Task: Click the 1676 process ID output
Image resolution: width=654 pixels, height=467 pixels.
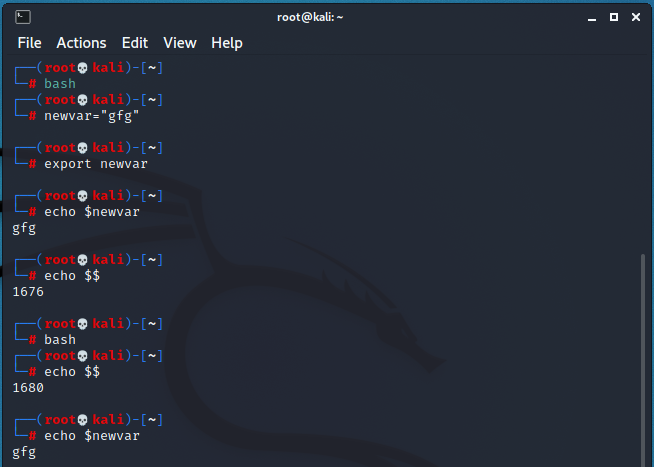Action: point(28,292)
